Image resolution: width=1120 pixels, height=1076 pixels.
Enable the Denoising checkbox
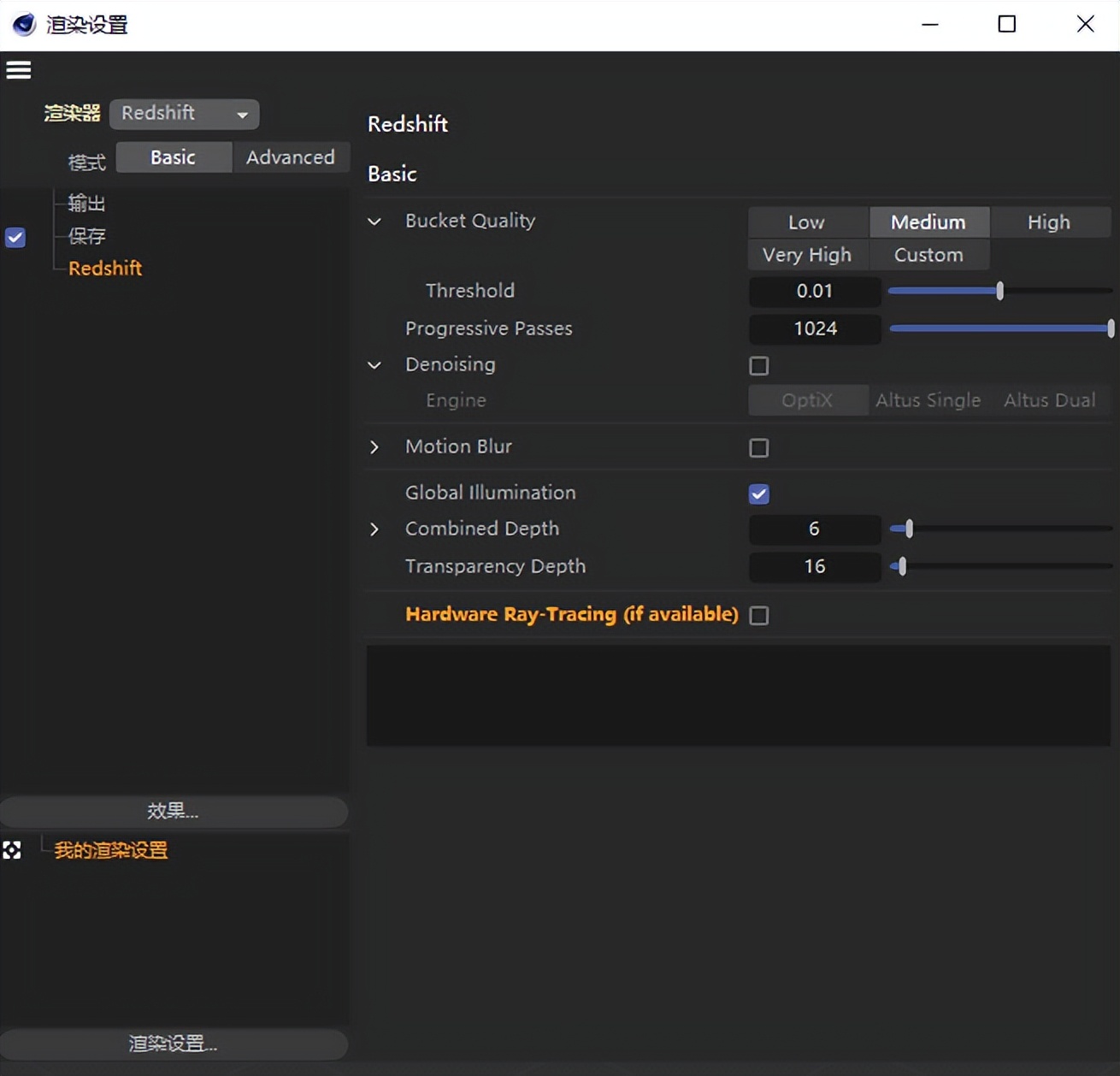(x=758, y=366)
